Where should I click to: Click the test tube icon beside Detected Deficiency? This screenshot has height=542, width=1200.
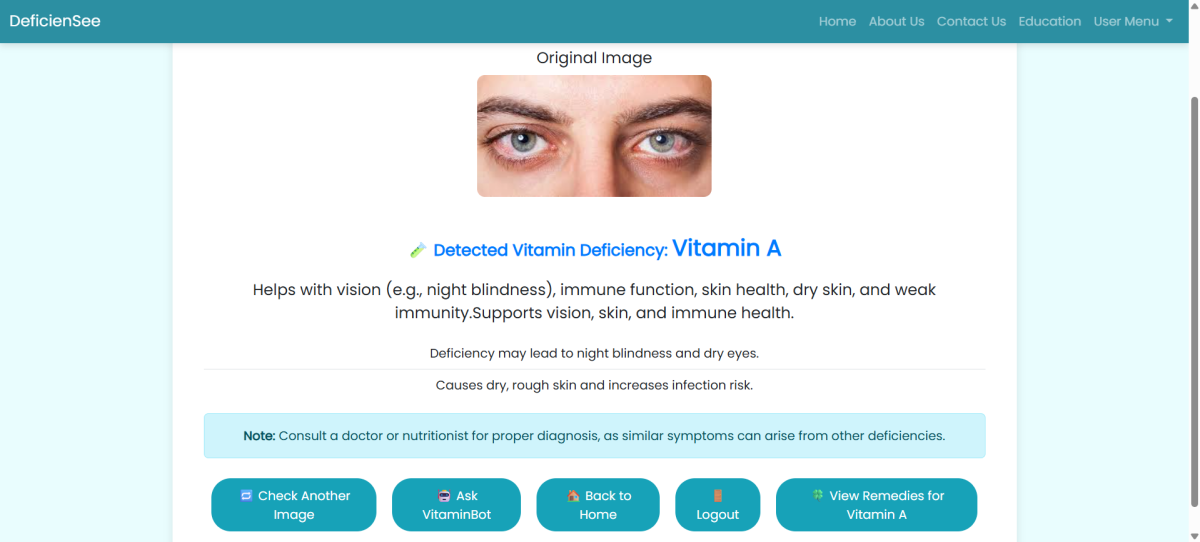[419, 250]
